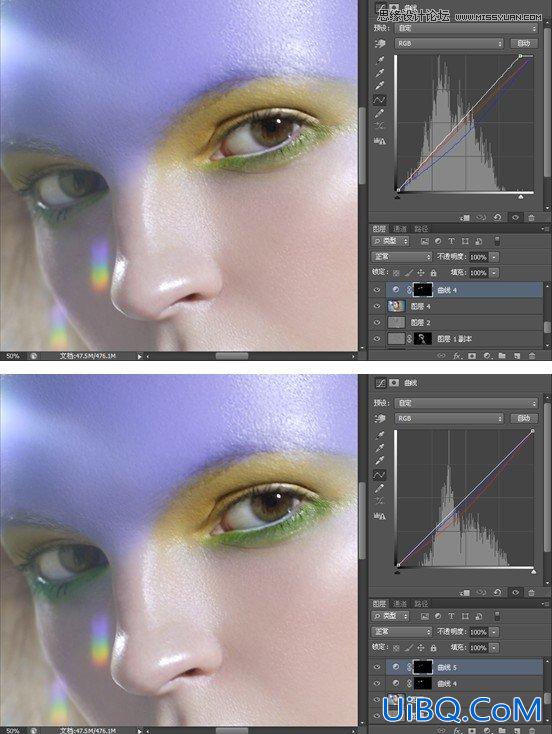Click 曲线 4 layer mask thumbnail in top panel

pyautogui.click(x=423, y=290)
